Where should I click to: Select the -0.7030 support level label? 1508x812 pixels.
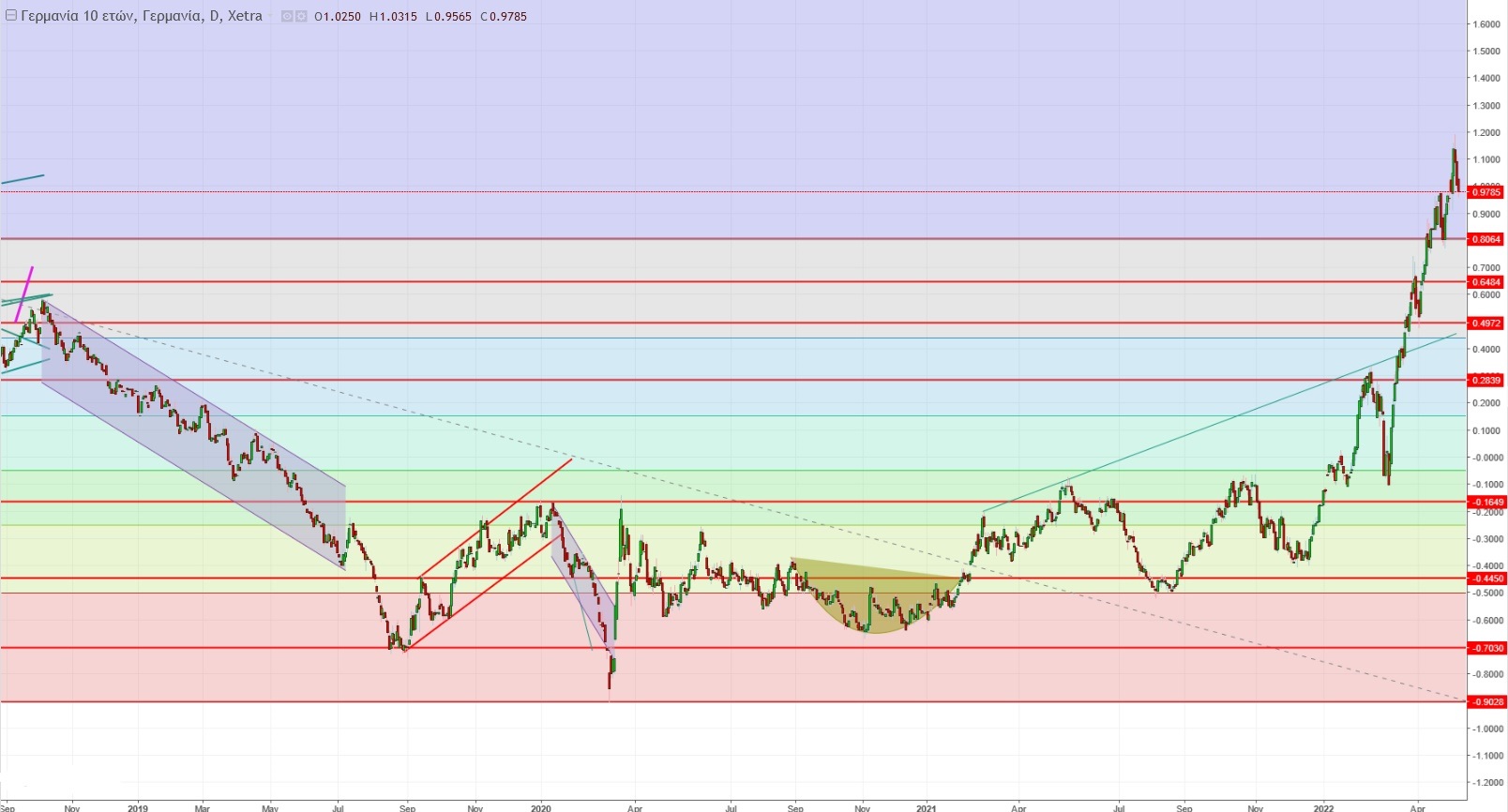click(x=1486, y=648)
